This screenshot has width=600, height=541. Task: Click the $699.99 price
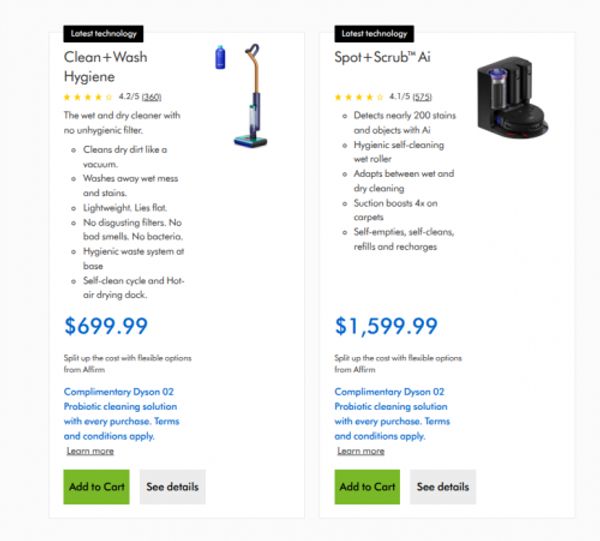(x=106, y=326)
